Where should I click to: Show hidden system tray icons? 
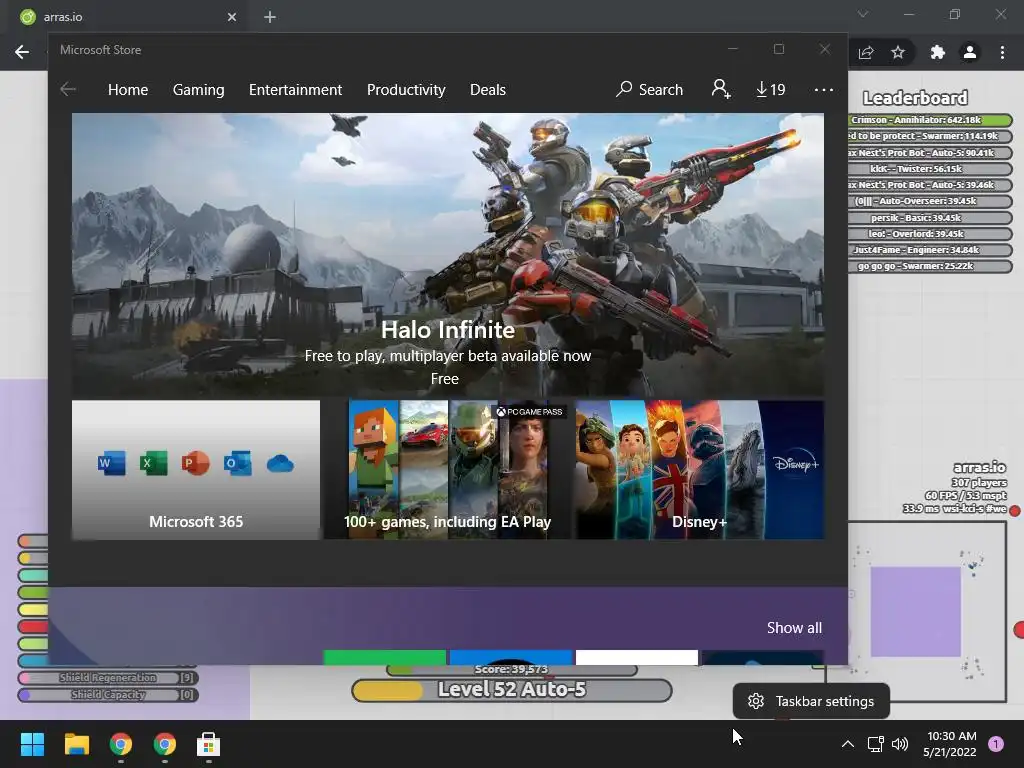pyautogui.click(x=848, y=744)
